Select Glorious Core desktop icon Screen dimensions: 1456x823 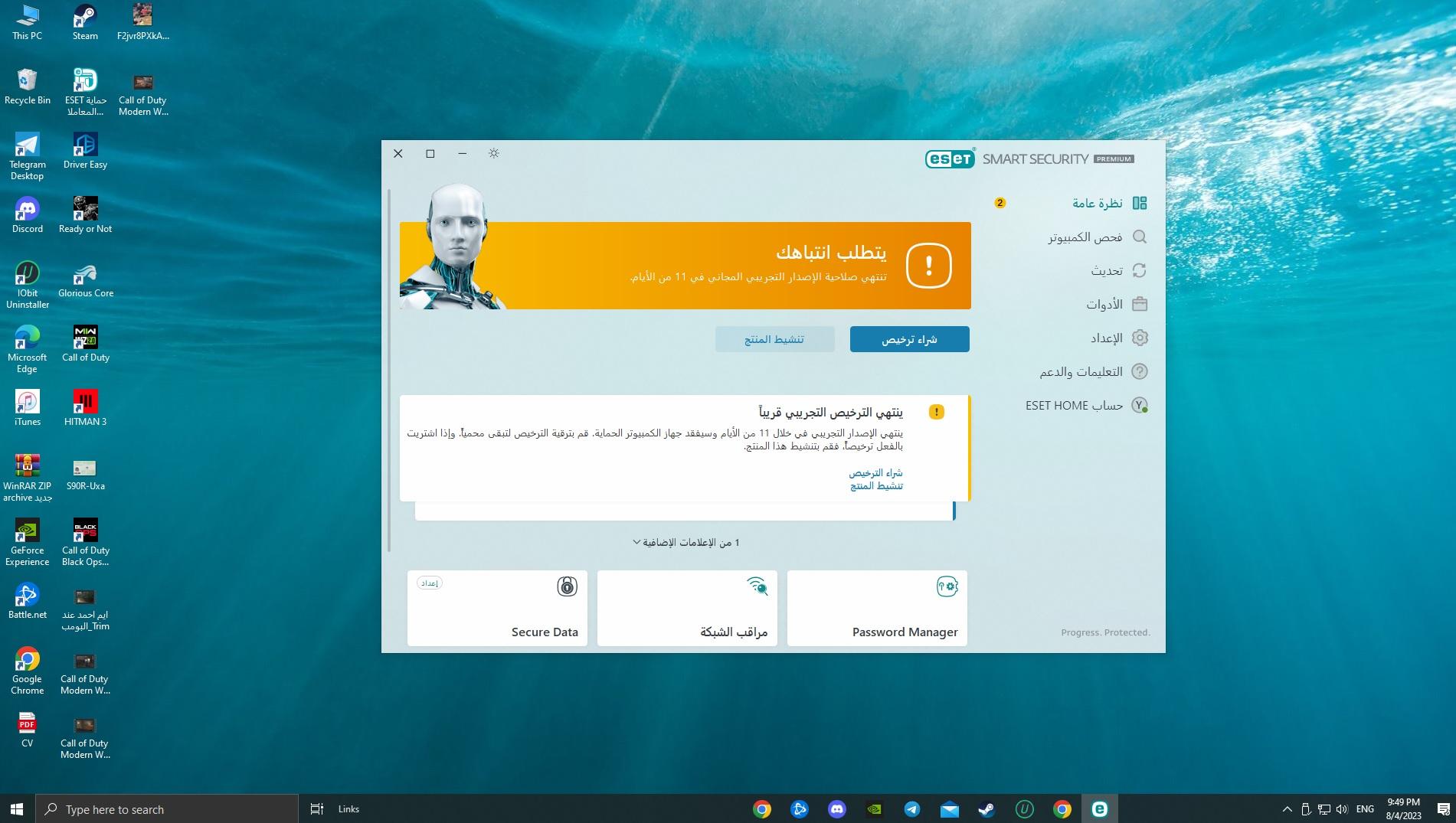coord(85,279)
